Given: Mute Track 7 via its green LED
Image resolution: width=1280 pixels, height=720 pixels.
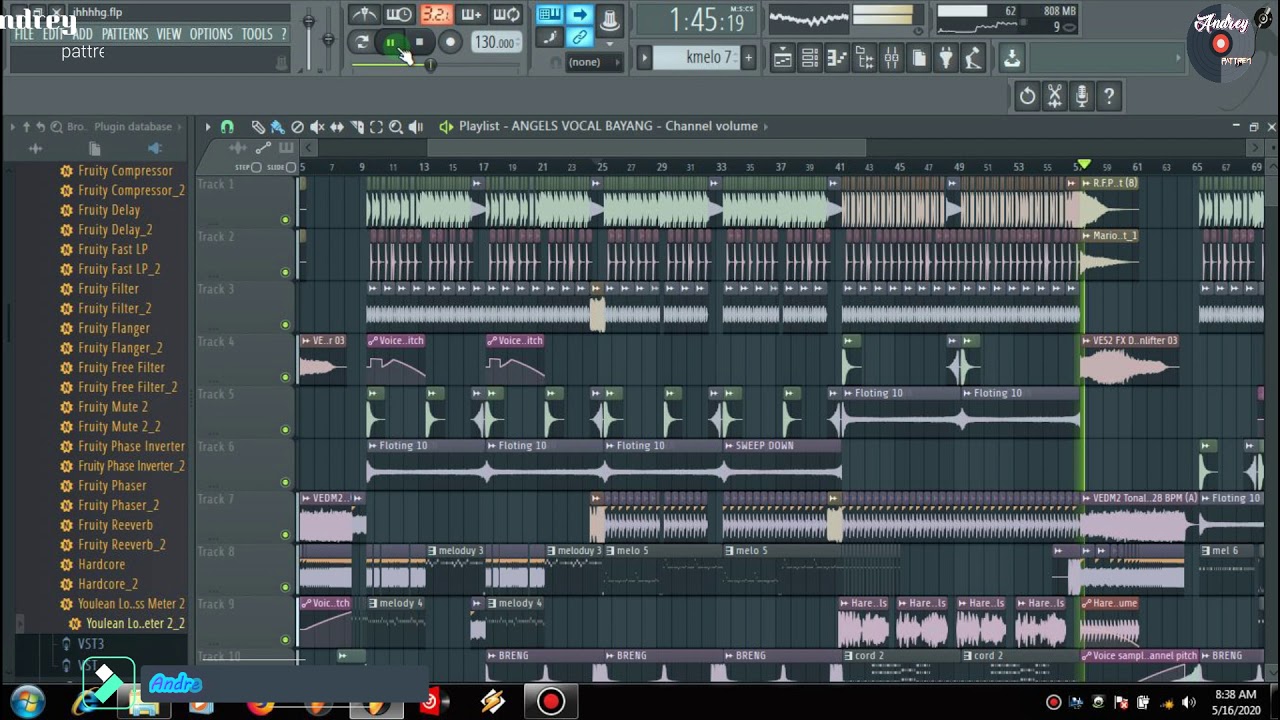Looking at the screenshot, I should [285, 535].
